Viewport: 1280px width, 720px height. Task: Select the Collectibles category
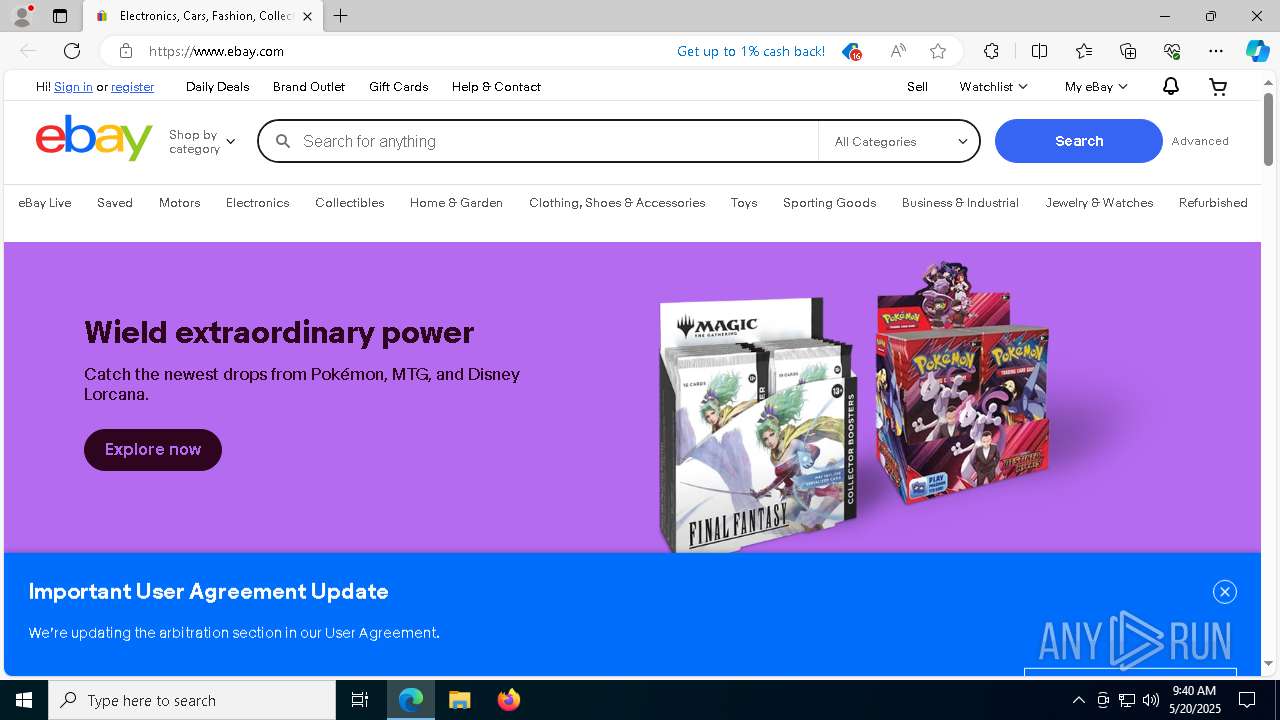coord(349,203)
